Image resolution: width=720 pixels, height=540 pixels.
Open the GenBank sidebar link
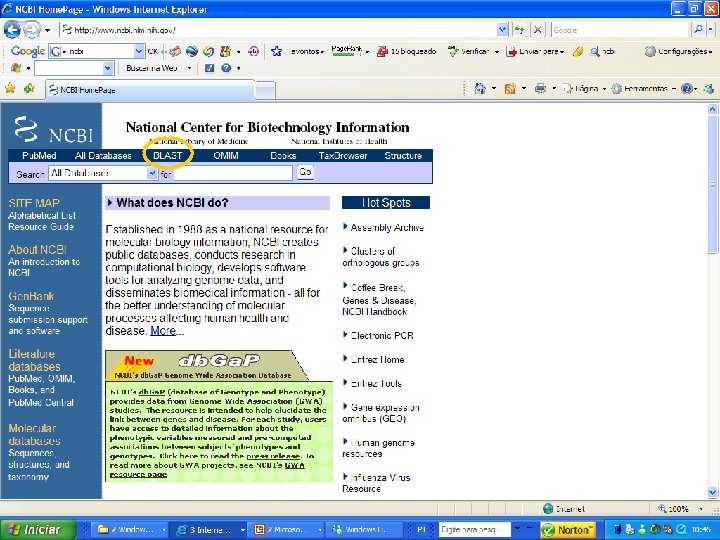click(x=31, y=296)
